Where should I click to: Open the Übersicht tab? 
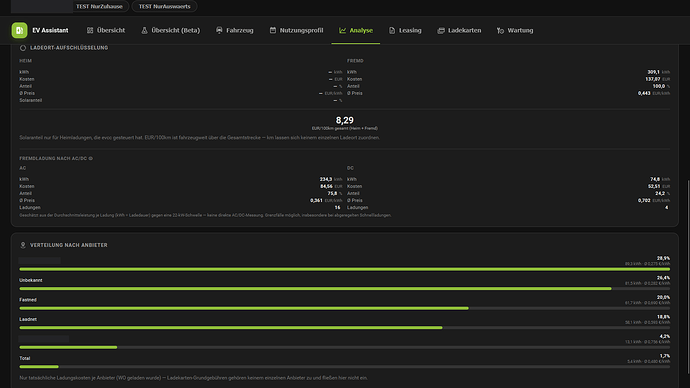pos(106,30)
